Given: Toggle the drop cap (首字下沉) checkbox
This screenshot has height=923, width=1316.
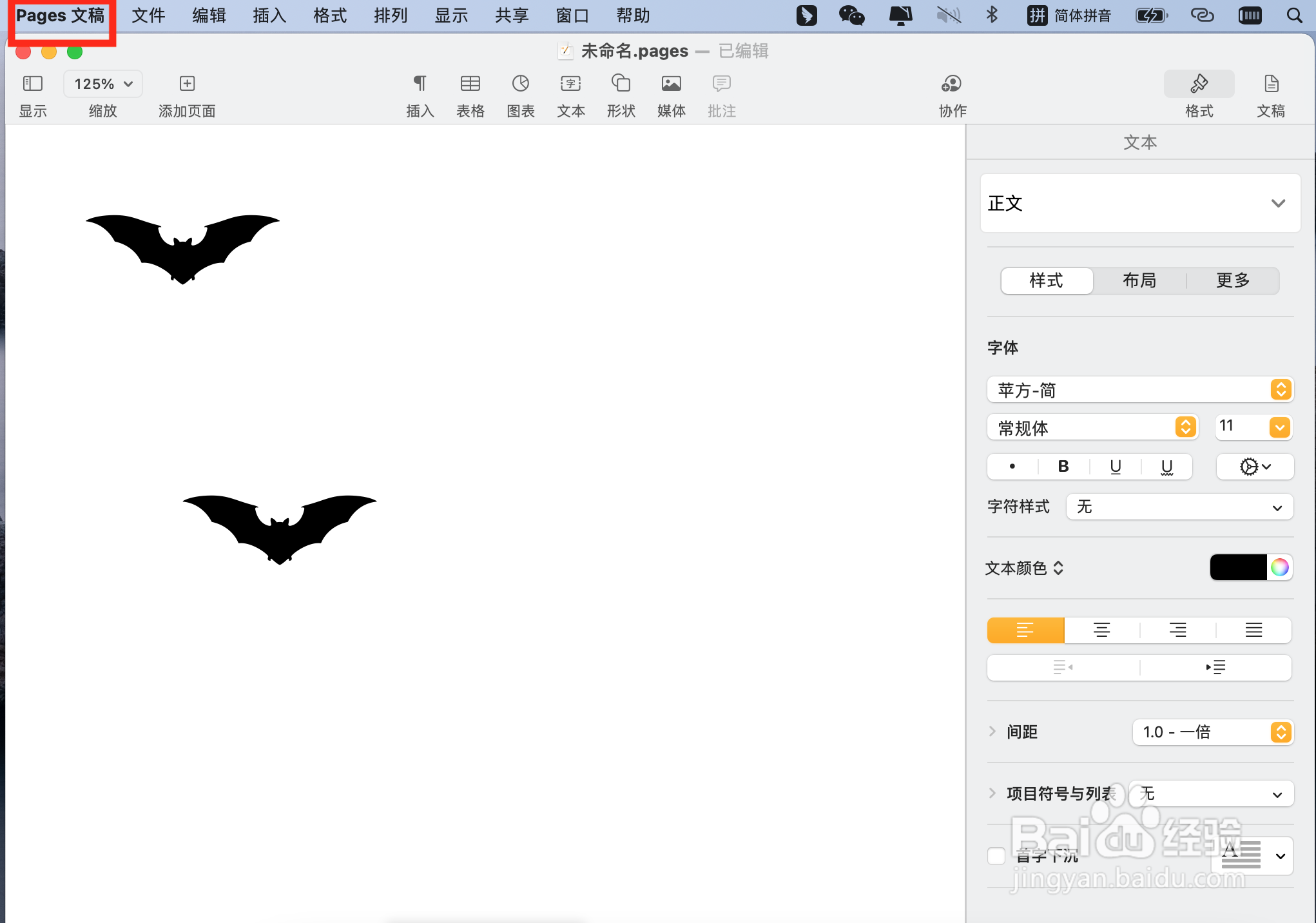Looking at the screenshot, I should click(996, 856).
